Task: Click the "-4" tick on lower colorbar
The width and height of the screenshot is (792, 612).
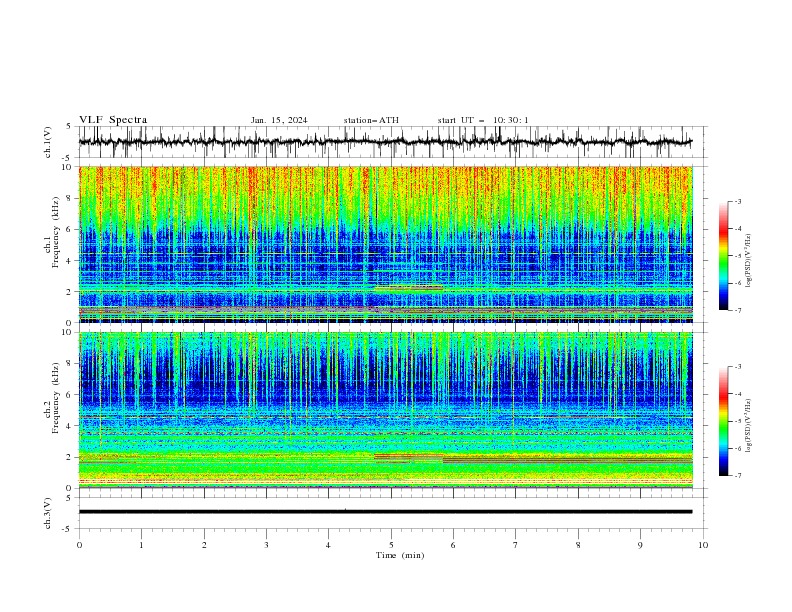Action: tap(737, 394)
